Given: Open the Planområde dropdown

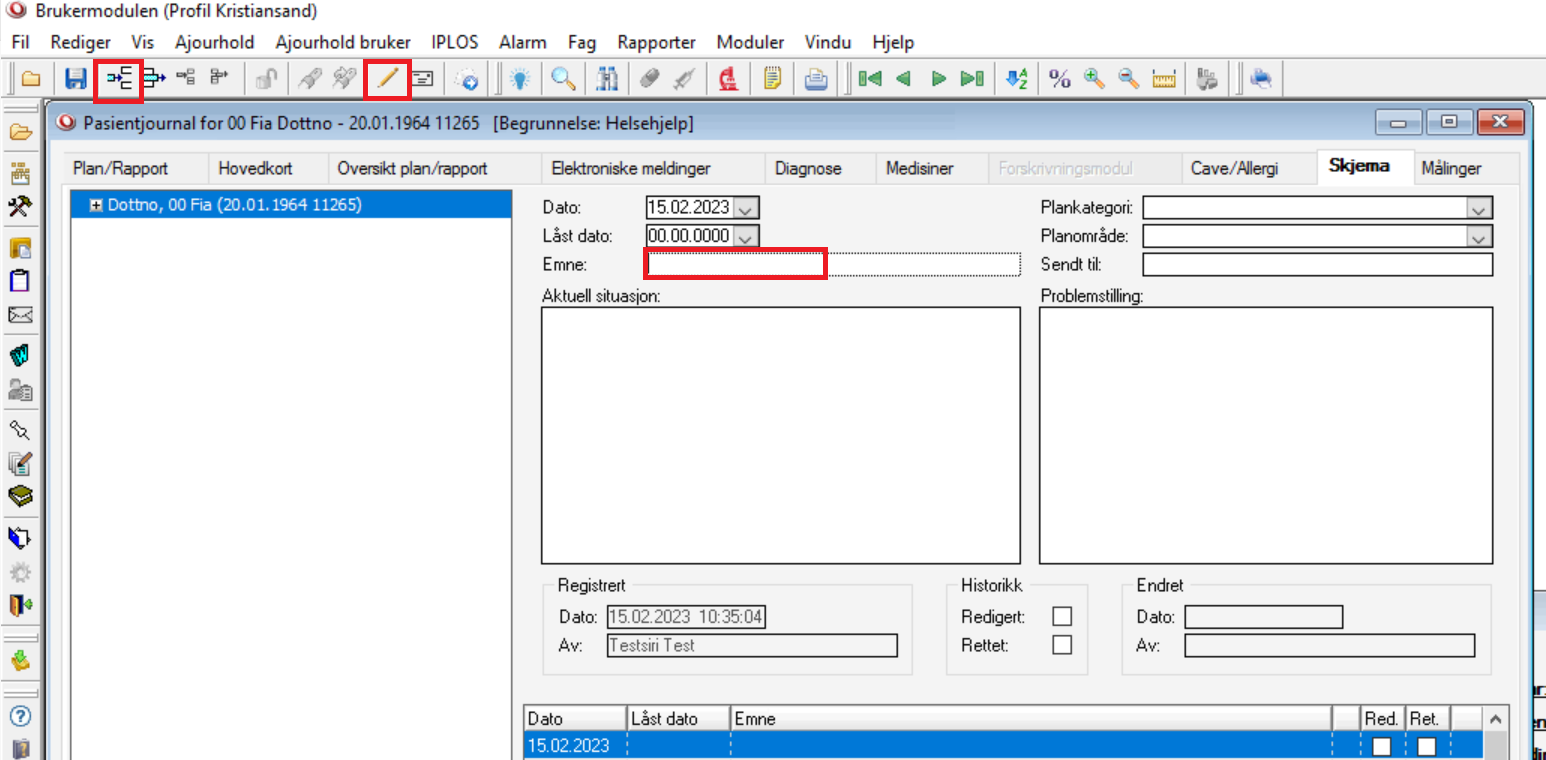Looking at the screenshot, I should [1480, 237].
